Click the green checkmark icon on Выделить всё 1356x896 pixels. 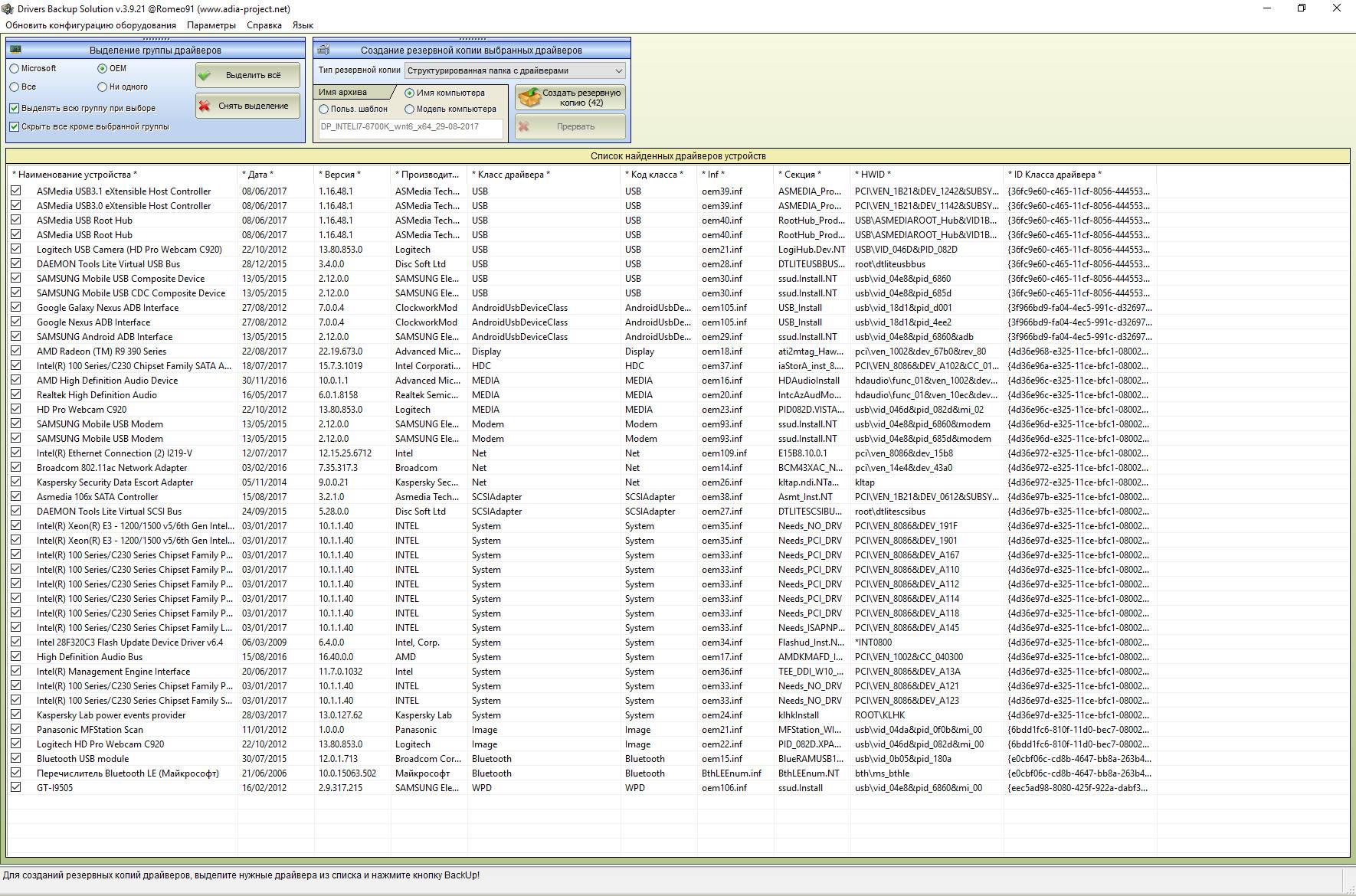(x=205, y=75)
